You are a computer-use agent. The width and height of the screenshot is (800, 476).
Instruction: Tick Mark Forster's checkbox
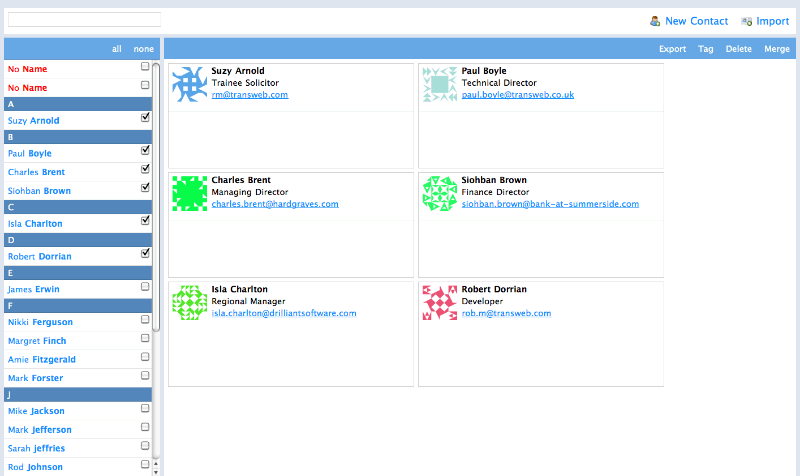coord(145,375)
